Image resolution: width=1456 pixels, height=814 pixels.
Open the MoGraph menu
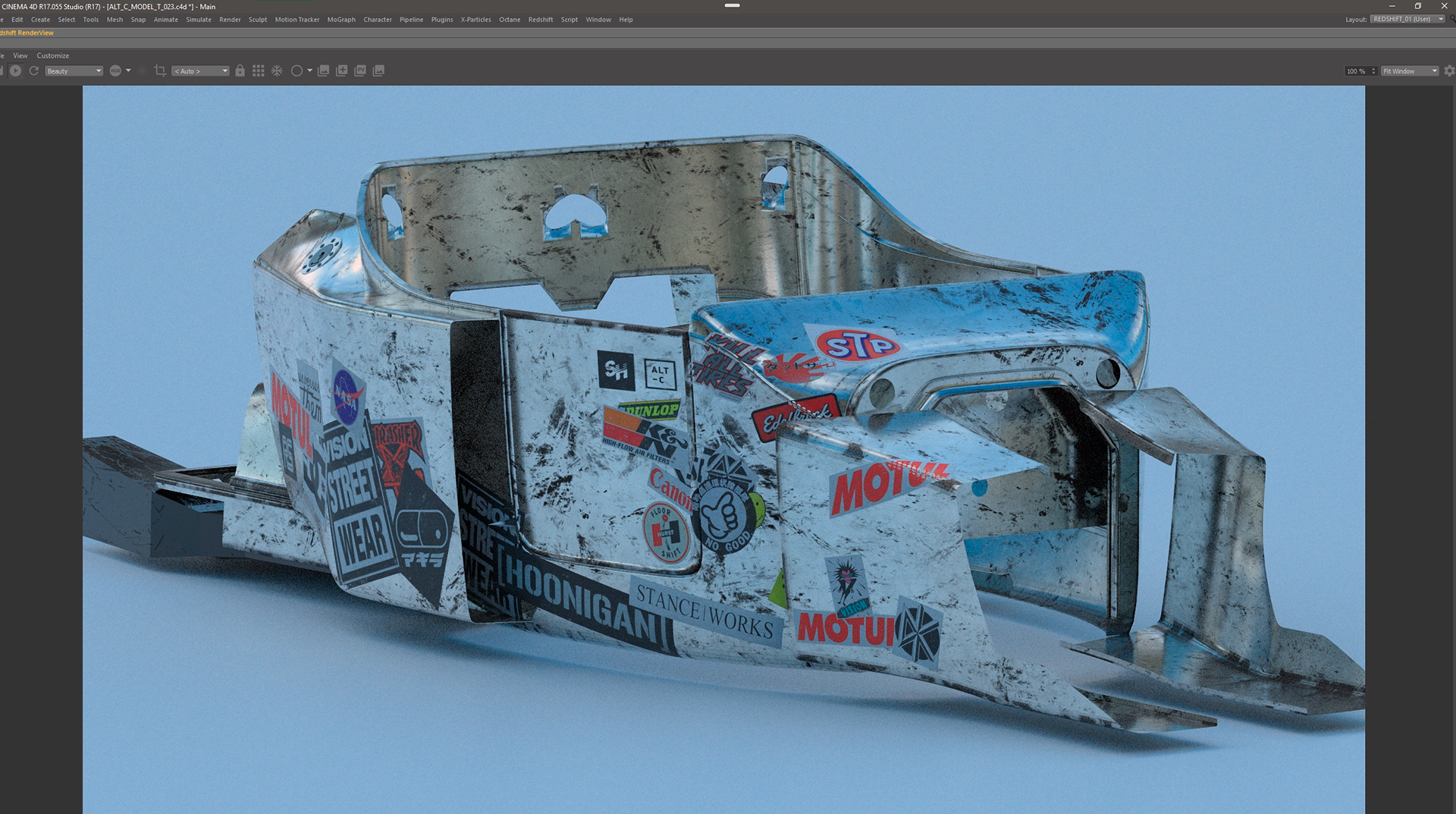point(341,20)
